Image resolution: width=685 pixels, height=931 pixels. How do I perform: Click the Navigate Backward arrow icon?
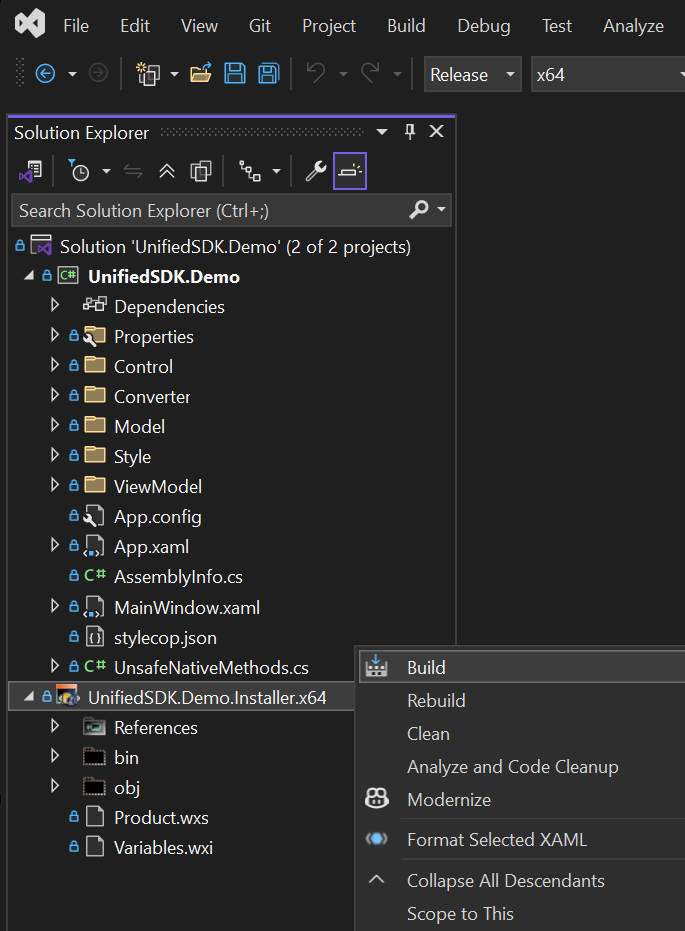coord(45,74)
